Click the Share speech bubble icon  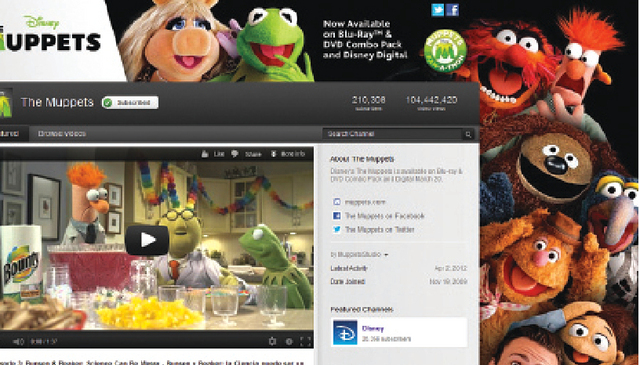tap(235, 154)
